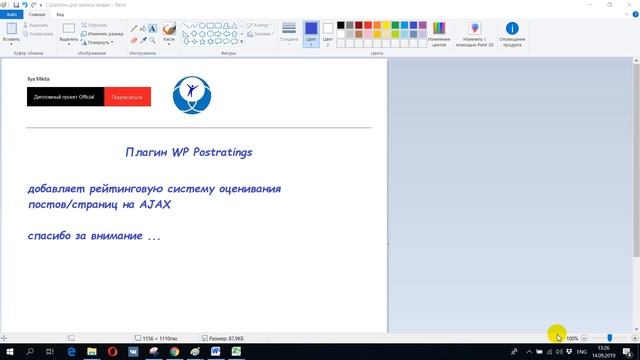Collapse the ribbon with the chevron

[627, 14]
